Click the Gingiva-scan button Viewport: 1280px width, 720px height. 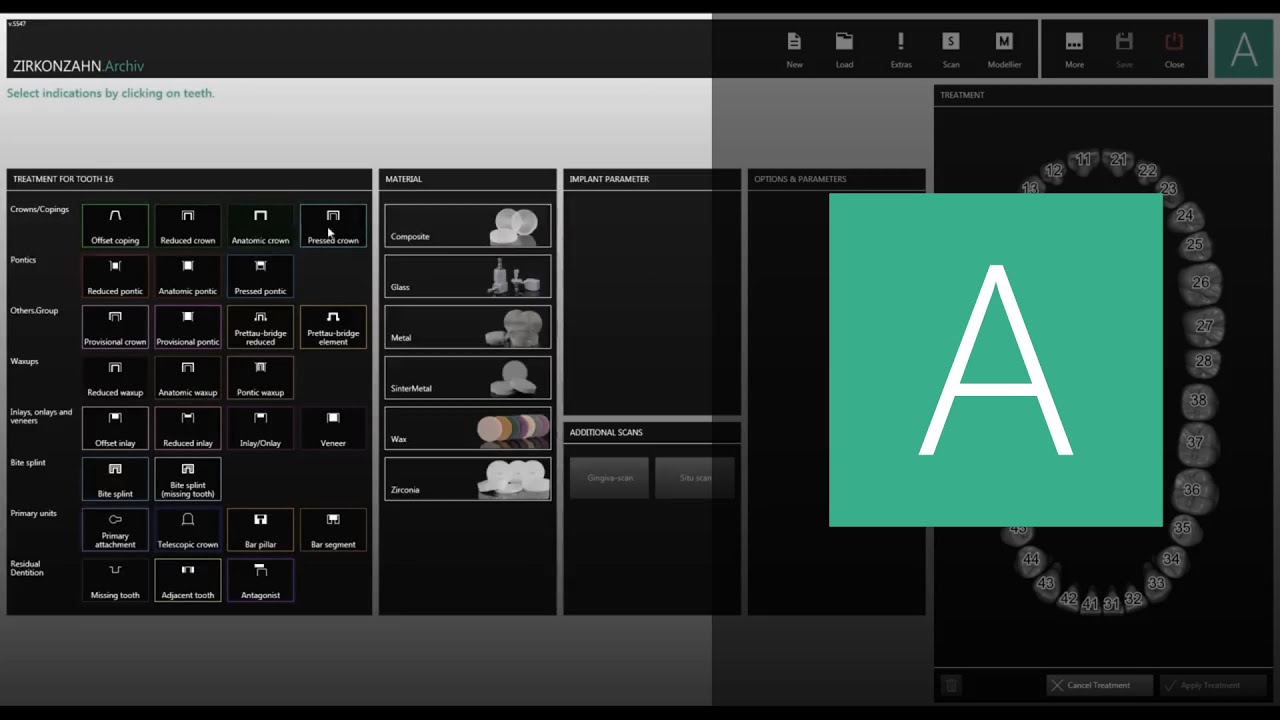(610, 478)
